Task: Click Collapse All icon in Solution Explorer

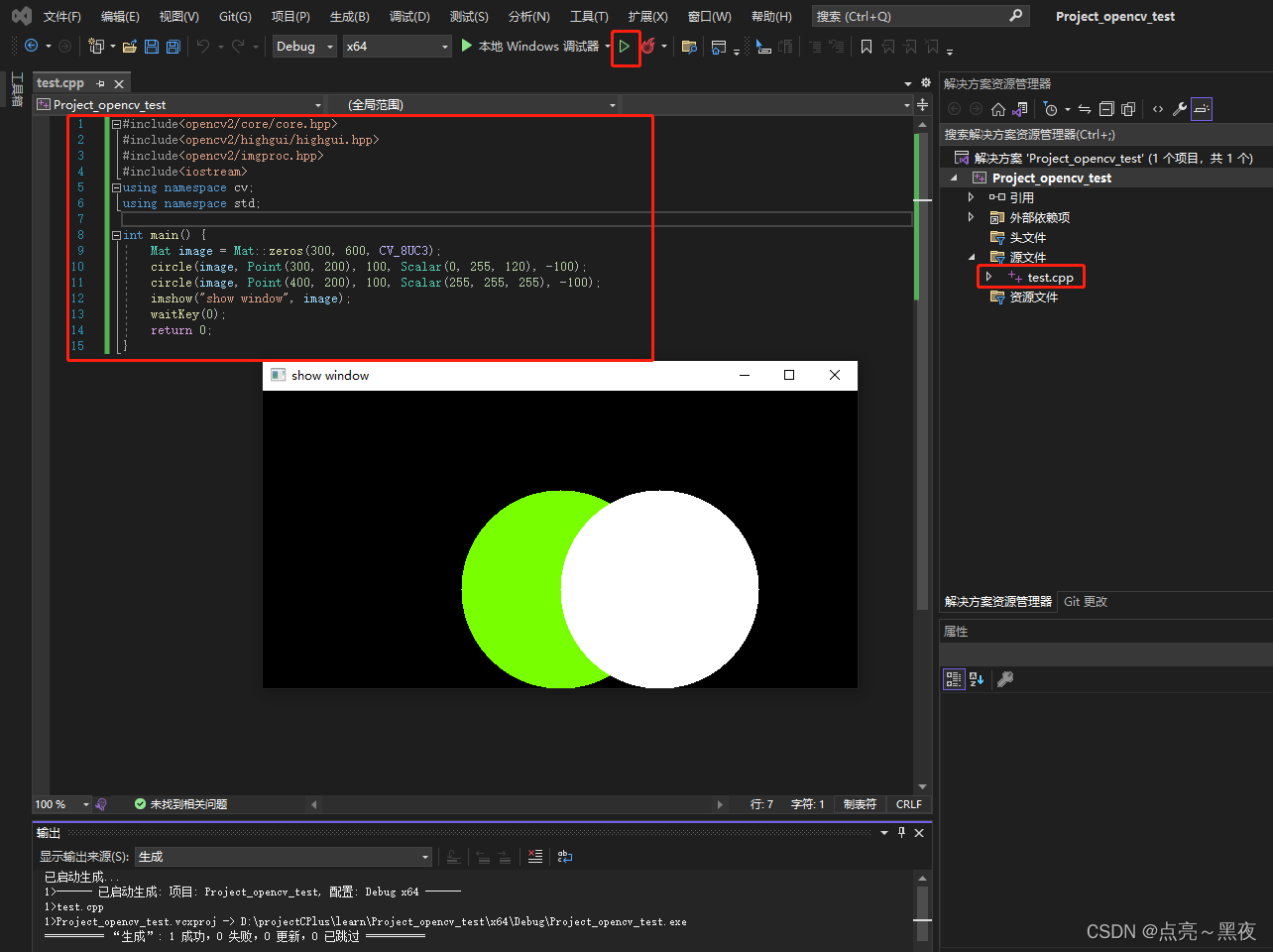Action: point(1106,109)
